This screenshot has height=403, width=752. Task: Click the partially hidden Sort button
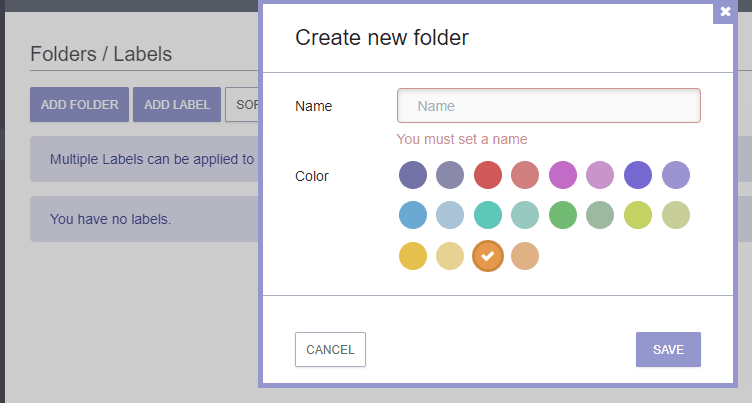click(x=242, y=104)
